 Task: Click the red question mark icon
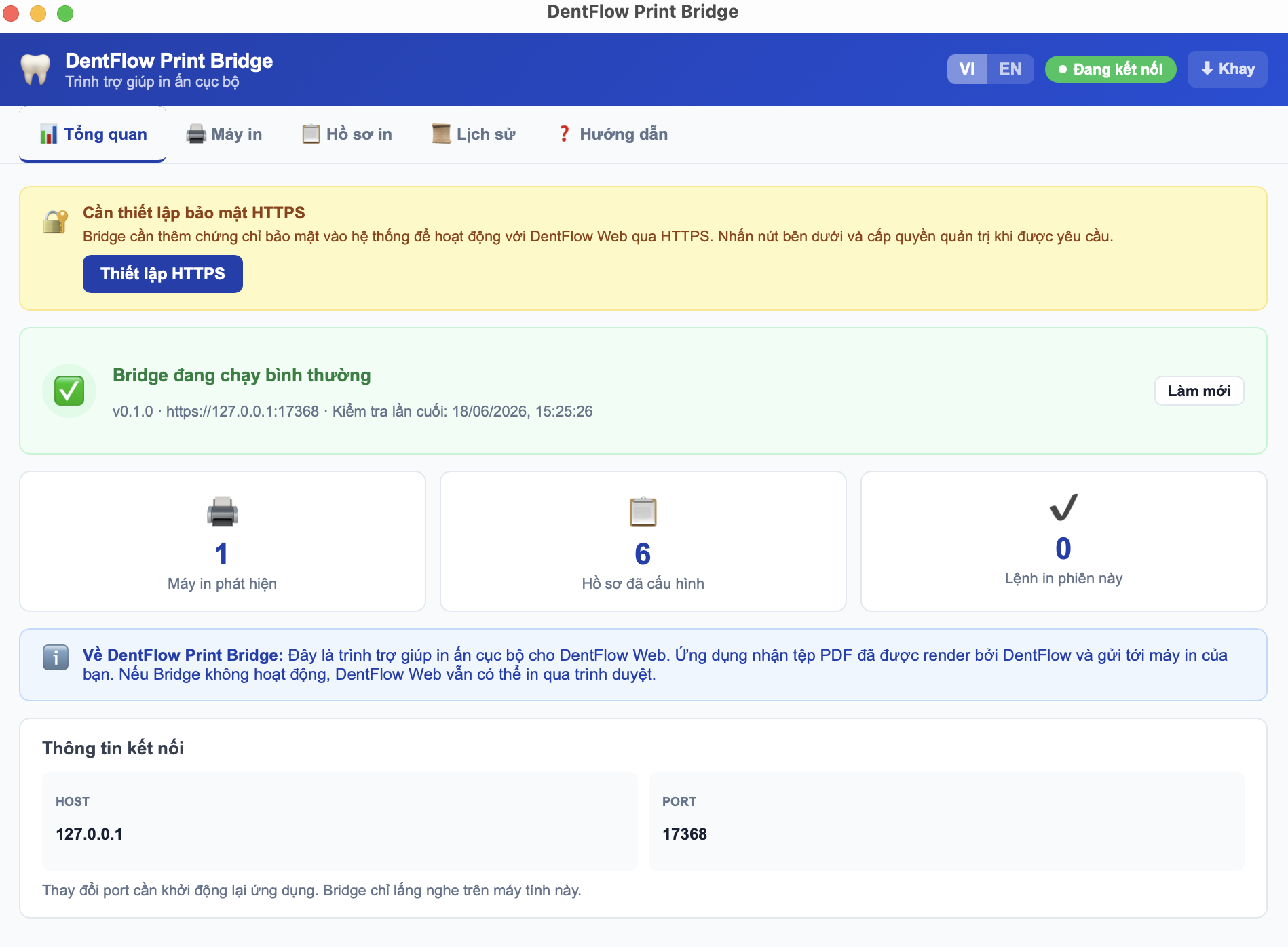pyautogui.click(x=564, y=134)
